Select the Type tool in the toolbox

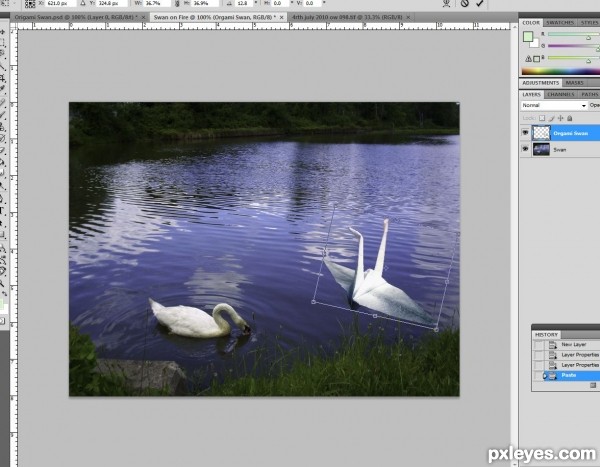tap(2, 210)
